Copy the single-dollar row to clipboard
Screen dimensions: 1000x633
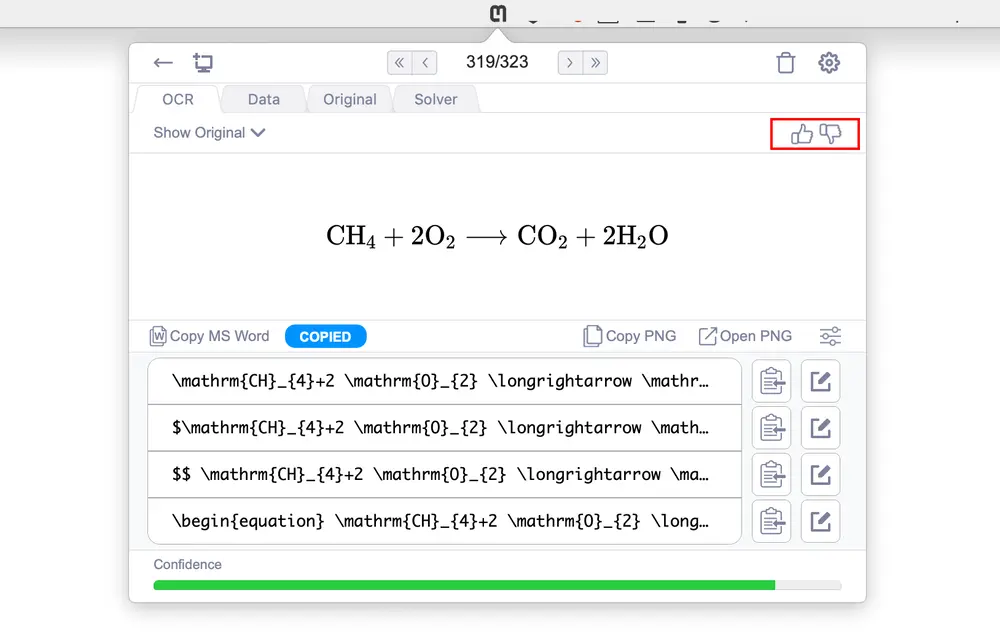point(772,428)
